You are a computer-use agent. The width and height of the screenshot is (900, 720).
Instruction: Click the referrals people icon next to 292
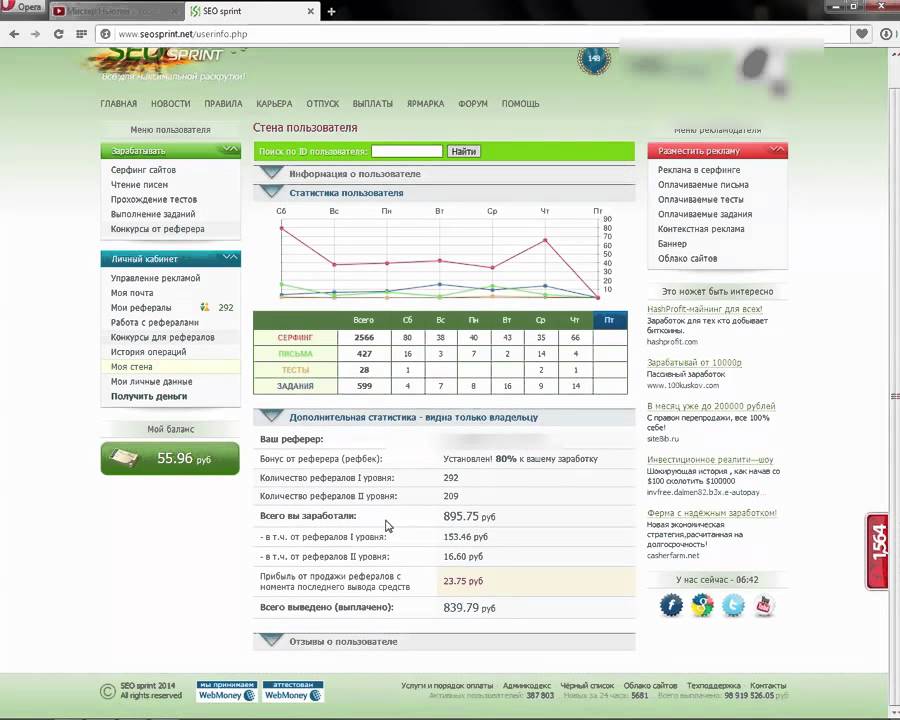pos(204,307)
